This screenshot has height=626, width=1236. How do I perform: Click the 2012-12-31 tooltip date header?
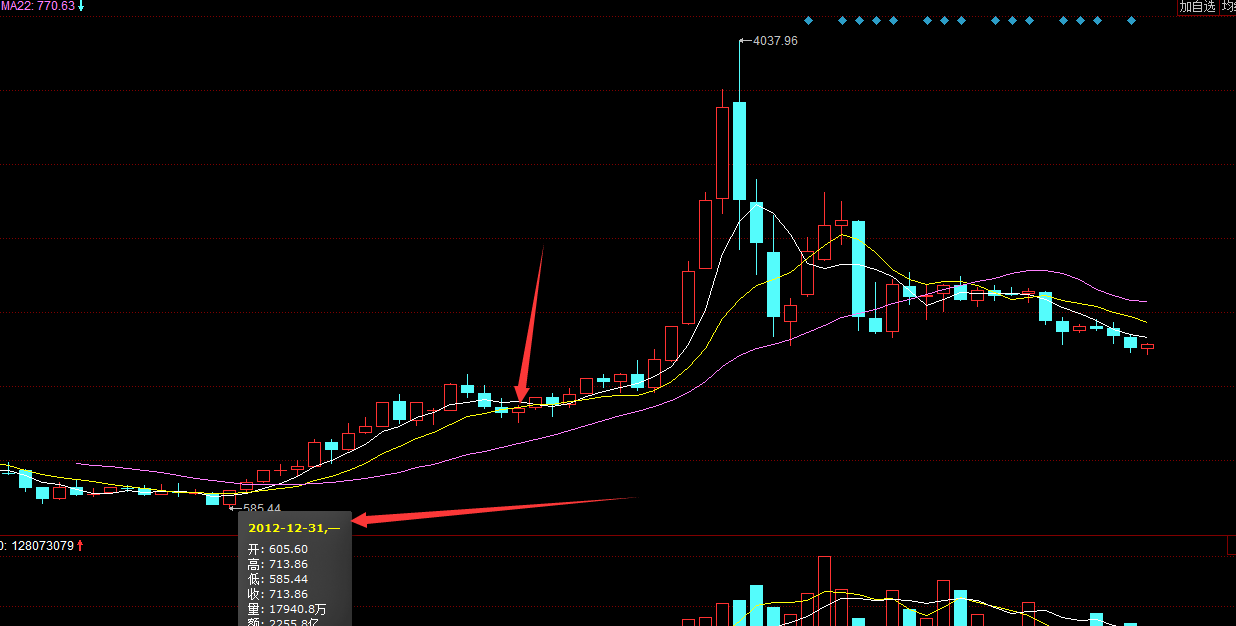295,527
